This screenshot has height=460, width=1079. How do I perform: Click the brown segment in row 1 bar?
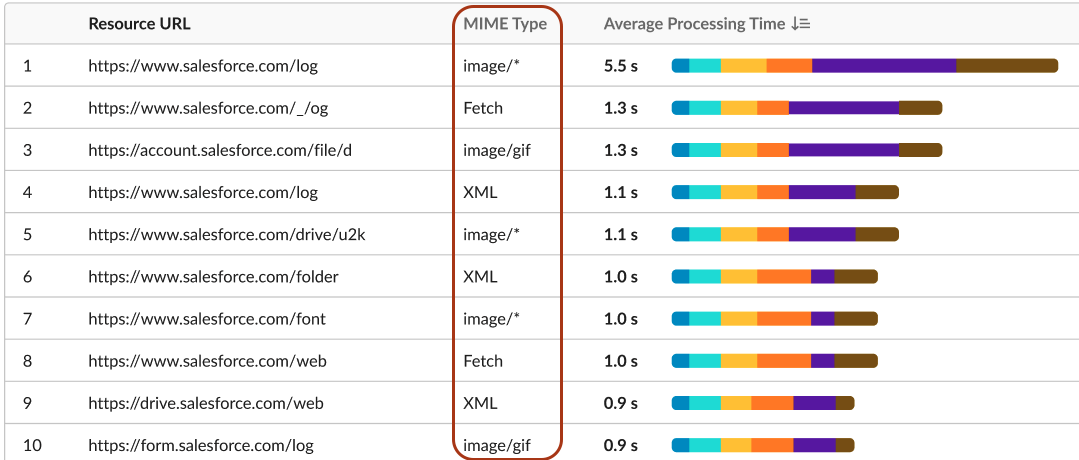[1007, 65]
